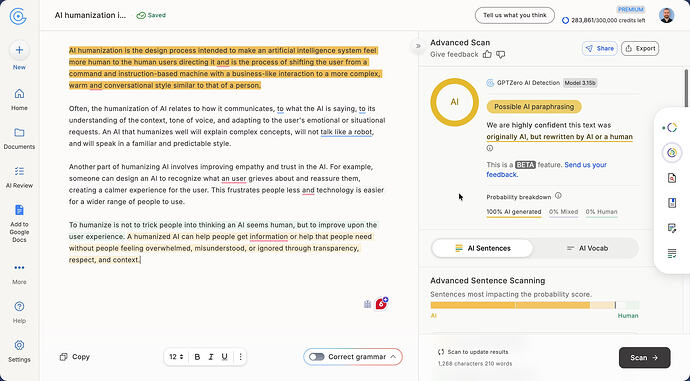Click the small chart icon beside the red badge

click(x=367, y=304)
